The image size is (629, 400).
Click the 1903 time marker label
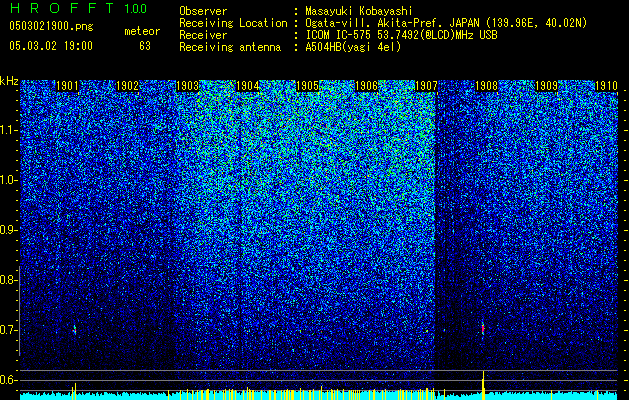(x=187, y=86)
